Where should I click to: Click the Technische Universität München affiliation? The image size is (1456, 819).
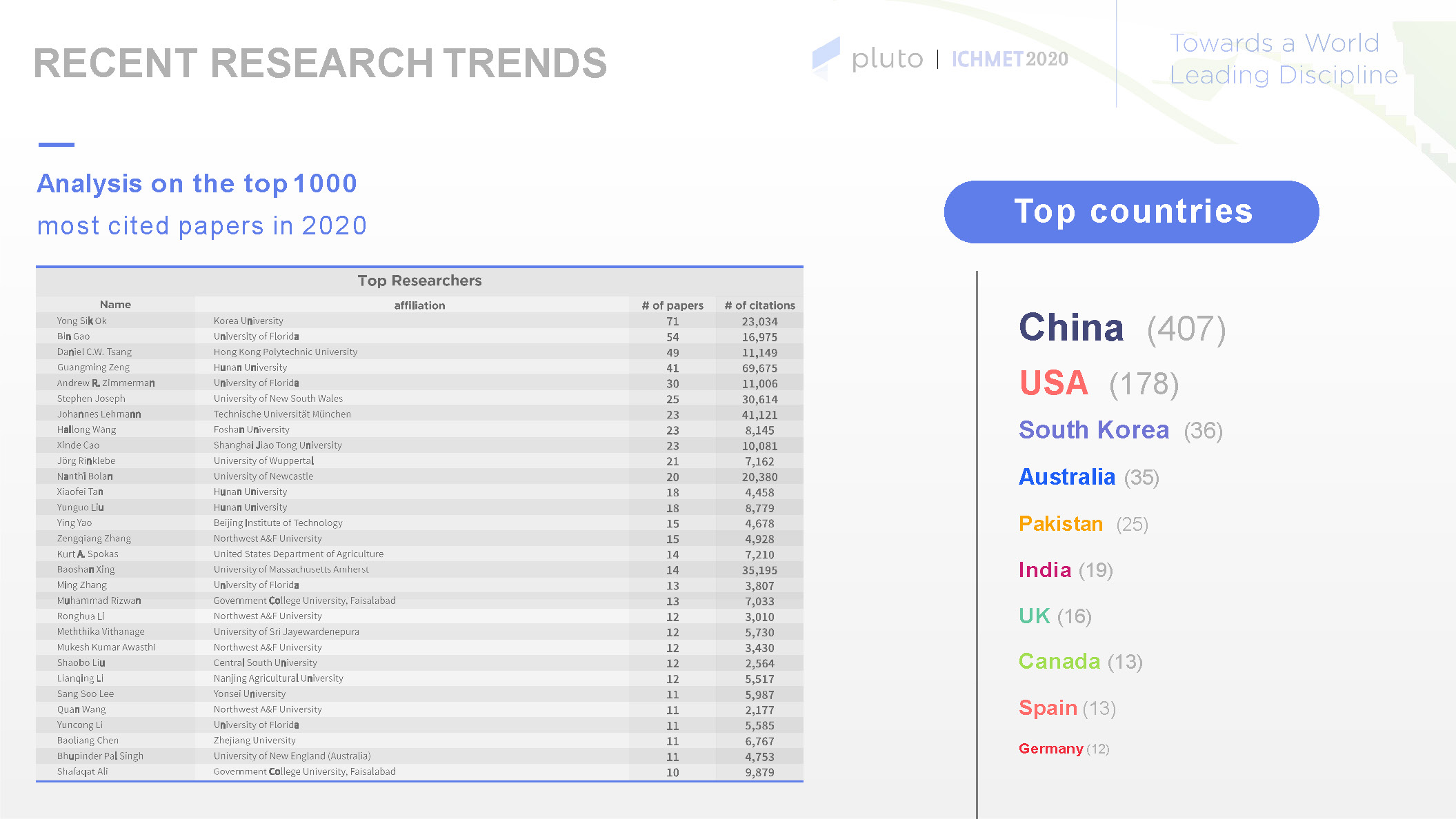pos(282,414)
